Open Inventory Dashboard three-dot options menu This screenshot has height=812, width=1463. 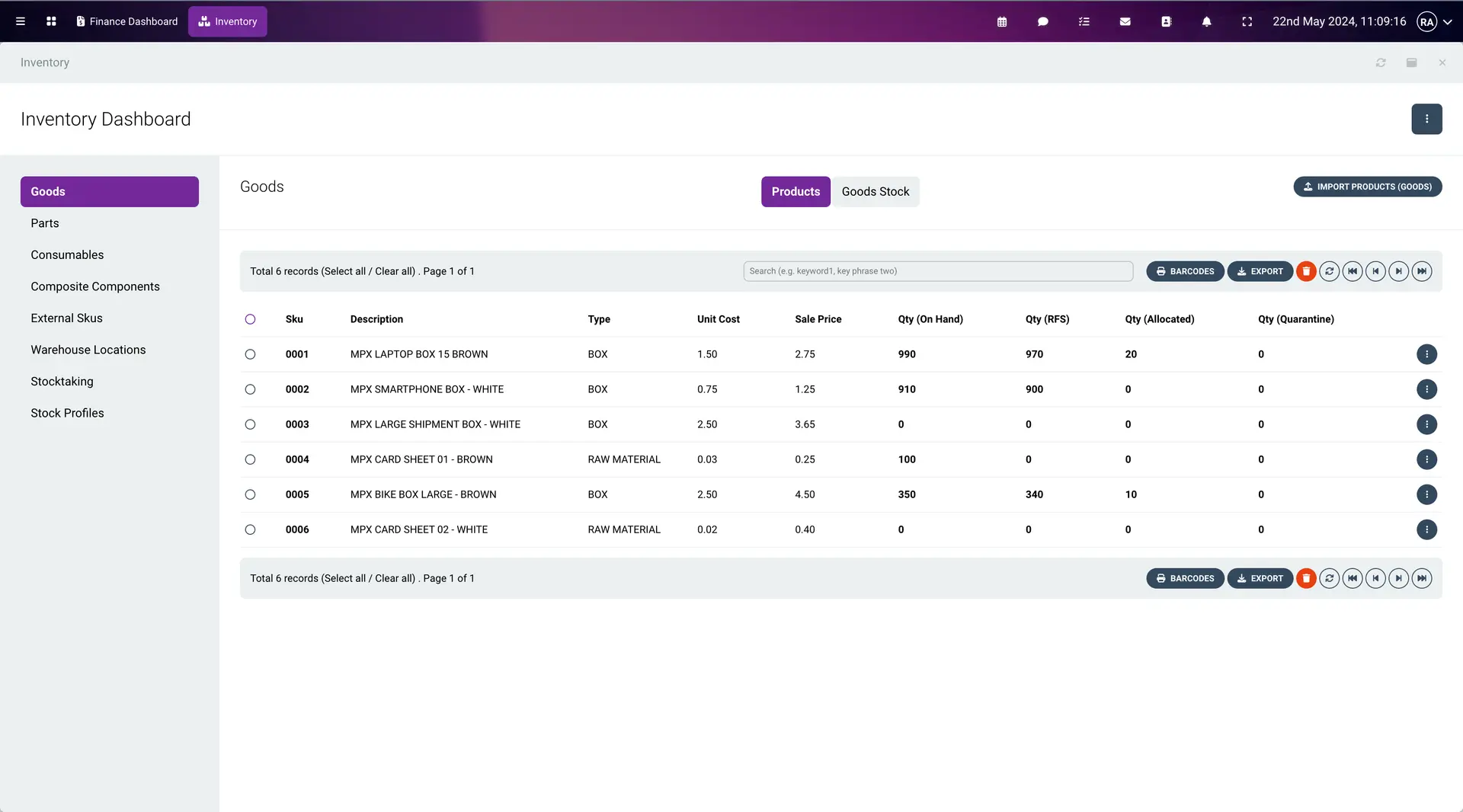[x=1426, y=119]
